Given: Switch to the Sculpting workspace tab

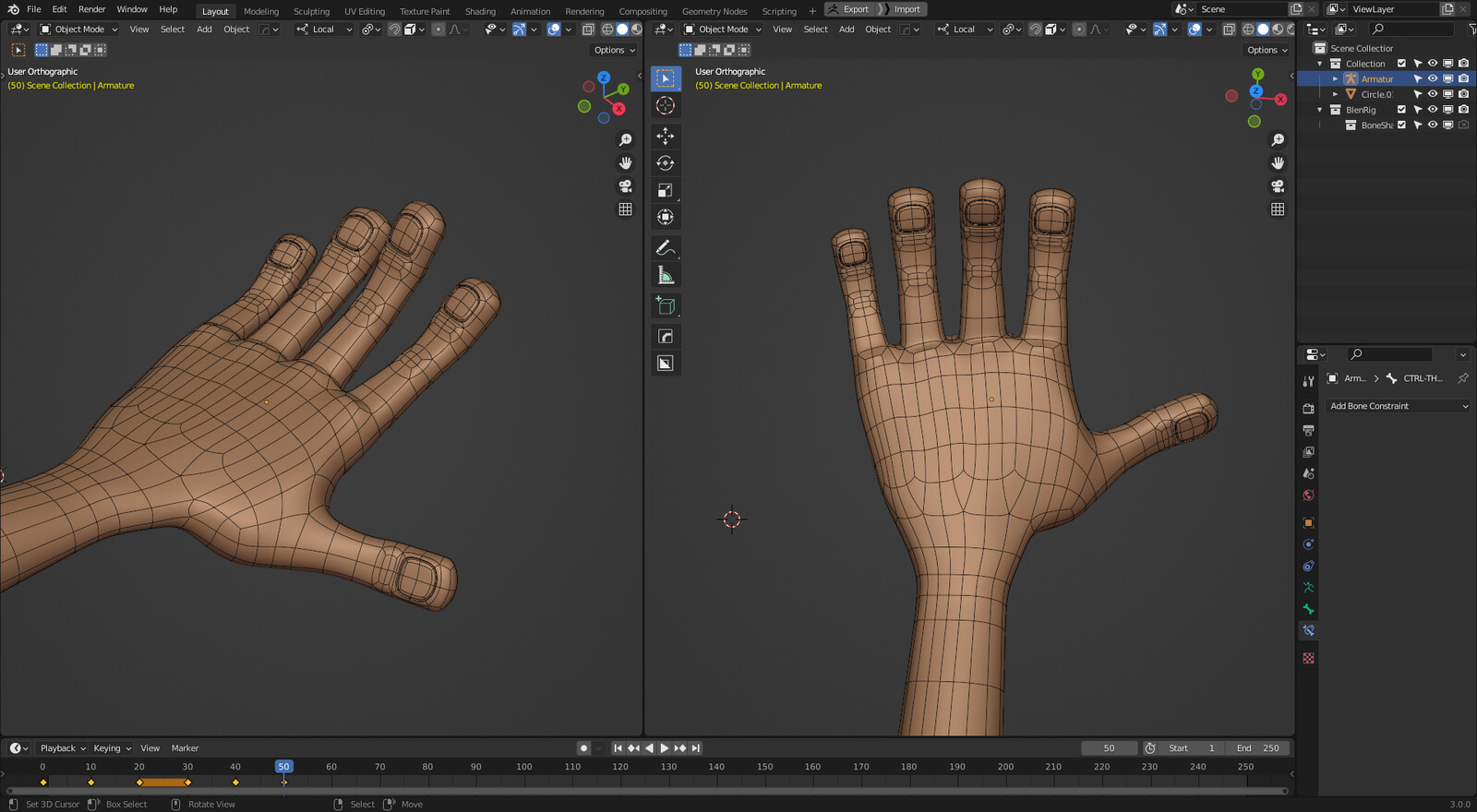Looking at the screenshot, I should point(311,11).
